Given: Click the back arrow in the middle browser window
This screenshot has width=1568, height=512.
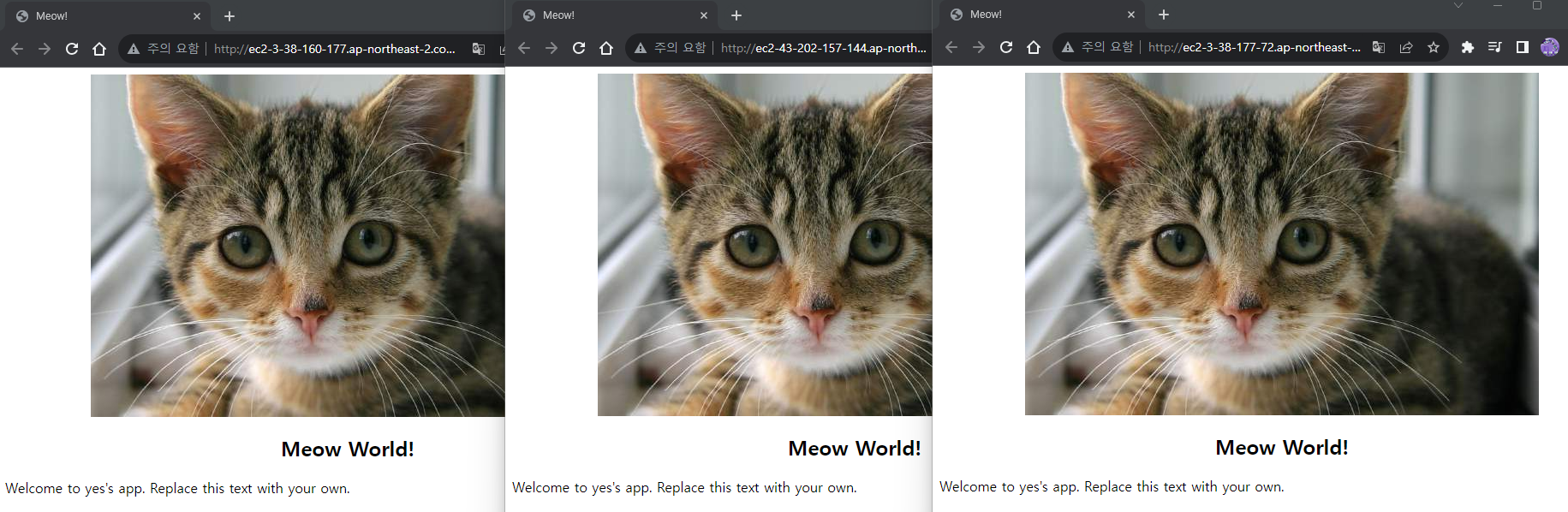Looking at the screenshot, I should [524, 48].
